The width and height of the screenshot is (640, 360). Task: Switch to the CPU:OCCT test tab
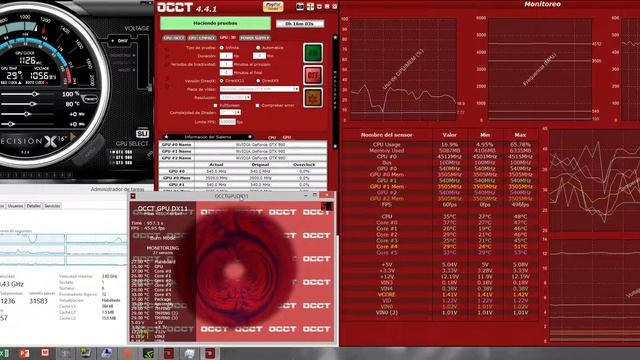point(174,38)
